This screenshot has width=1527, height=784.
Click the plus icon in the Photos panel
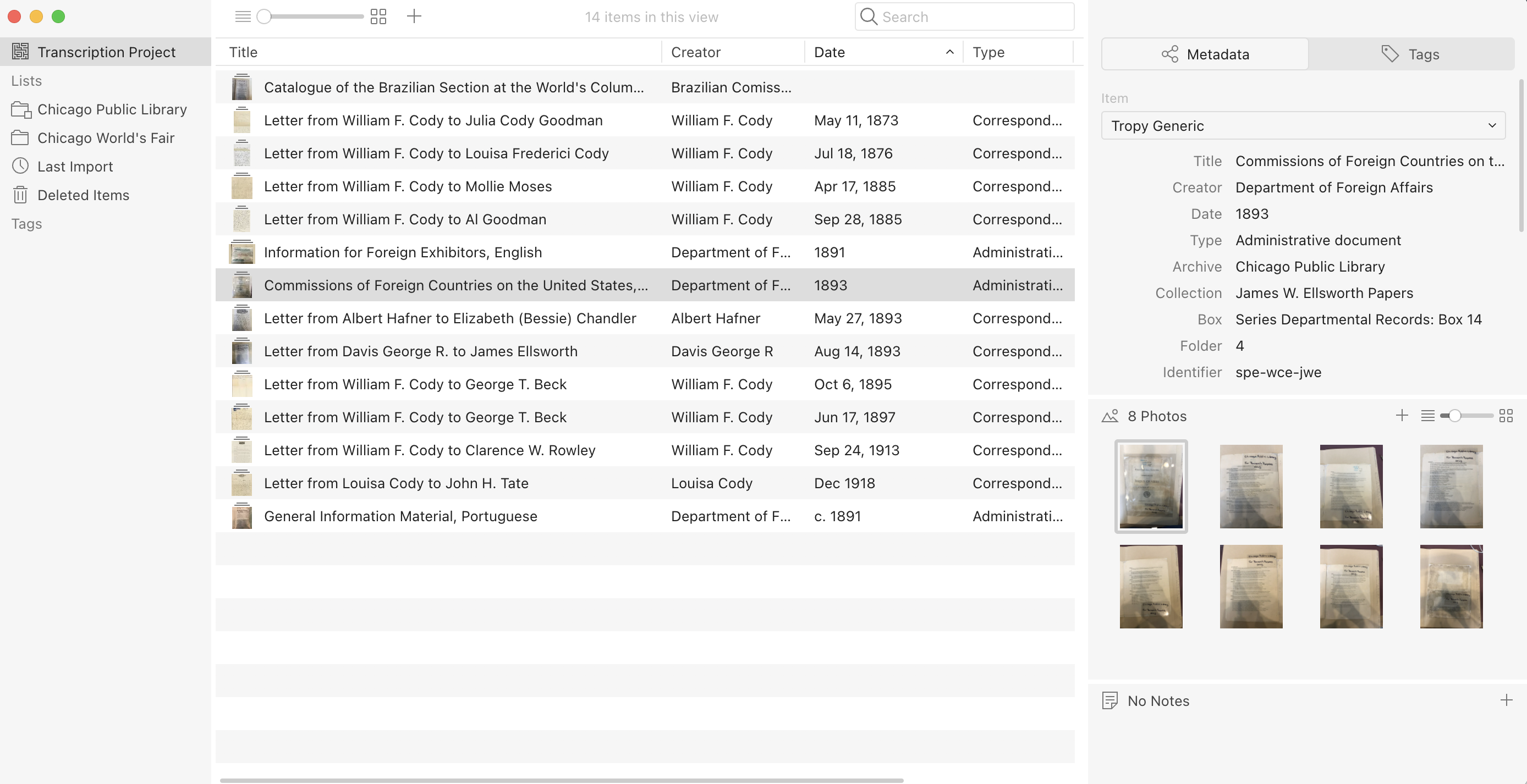tap(1402, 416)
